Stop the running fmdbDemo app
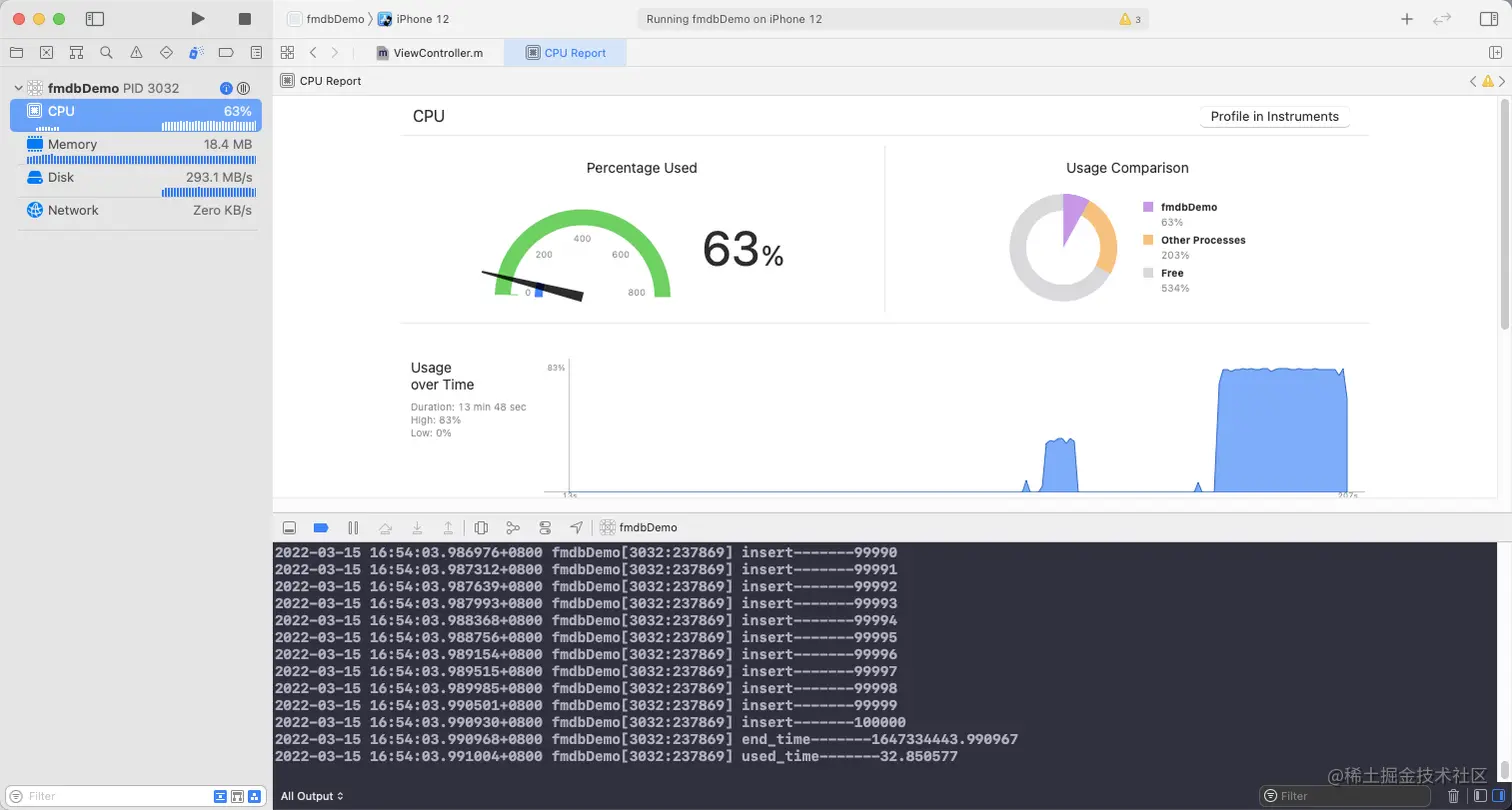 [x=245, y=19]
